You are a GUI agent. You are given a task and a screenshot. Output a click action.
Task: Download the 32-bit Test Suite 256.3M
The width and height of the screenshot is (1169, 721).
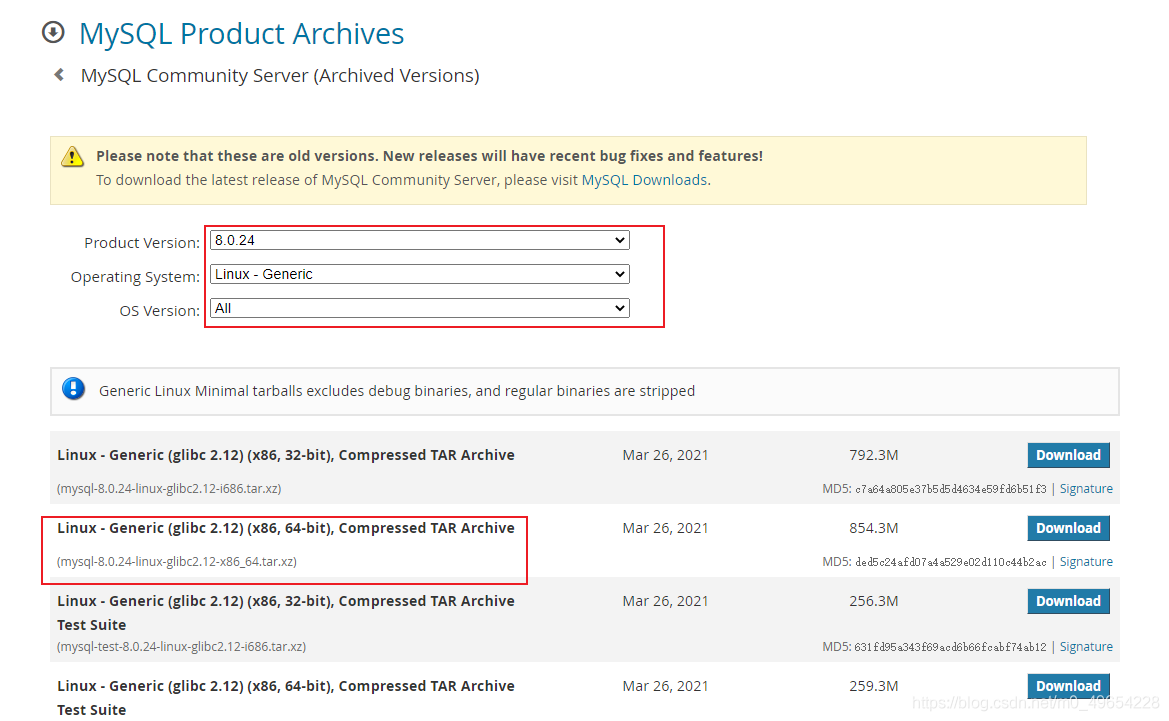click(x=1068, y=601)
